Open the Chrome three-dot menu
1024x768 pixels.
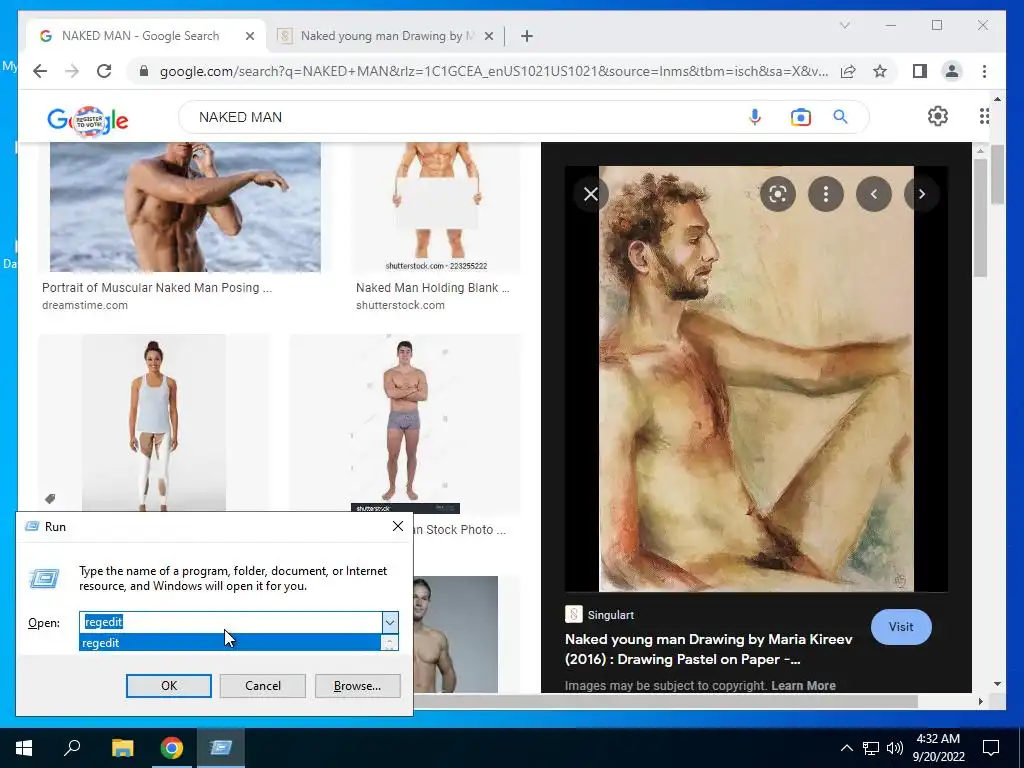click(x=984, y=71)
